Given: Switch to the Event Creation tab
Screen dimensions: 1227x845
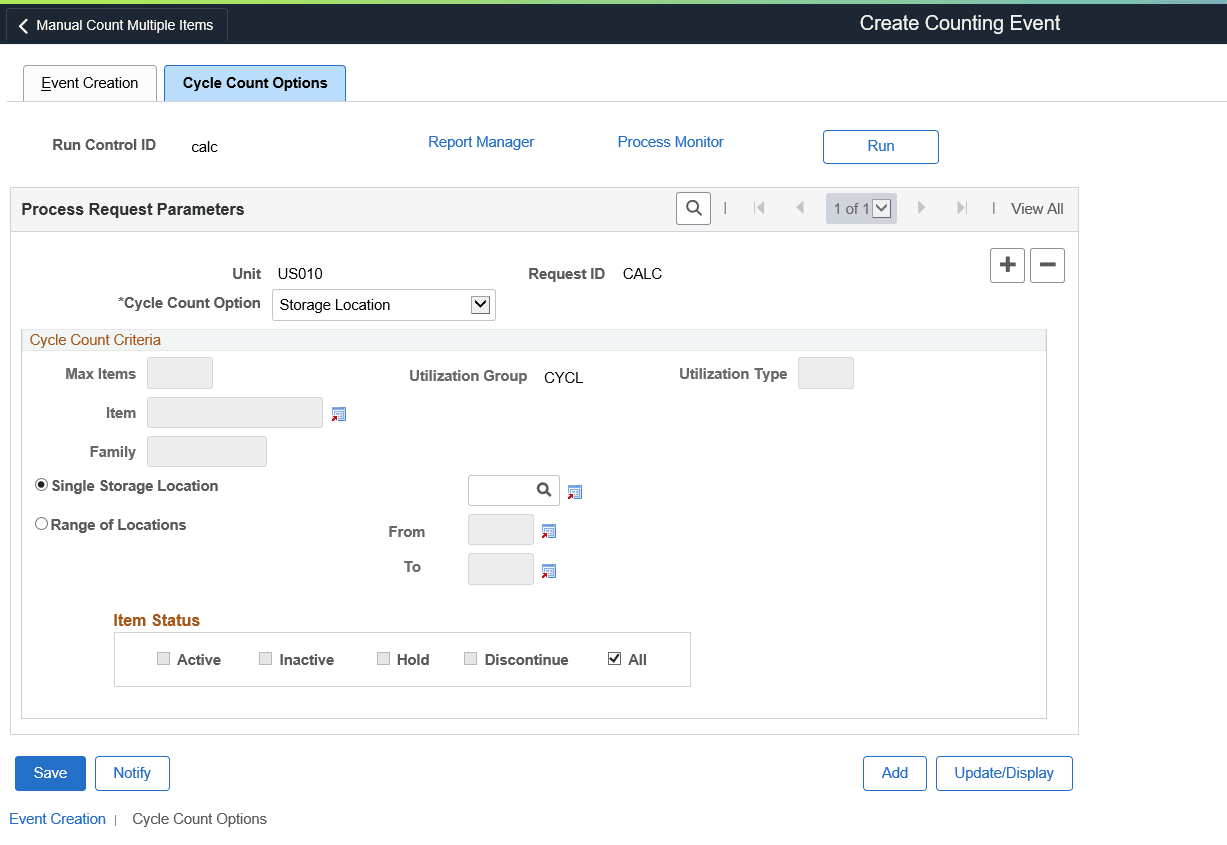Looking at the screenshot, I should click(89, 83).
